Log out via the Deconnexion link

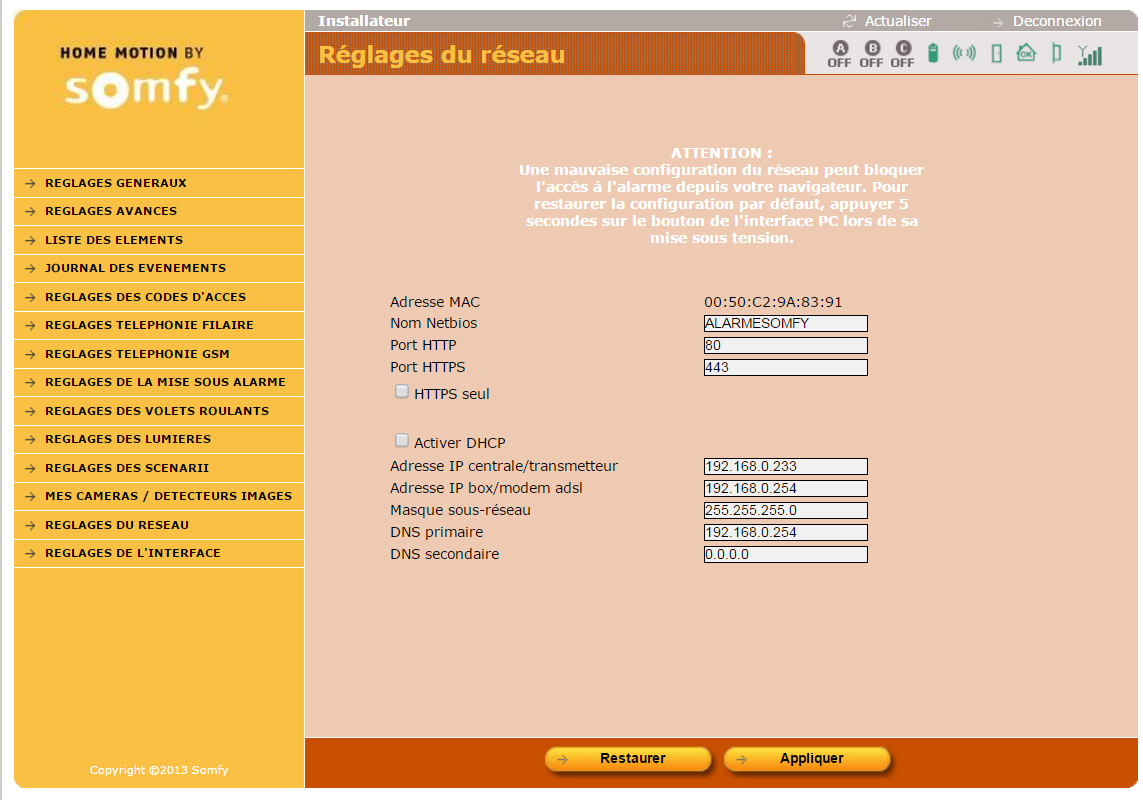[x=1056, y=21]
